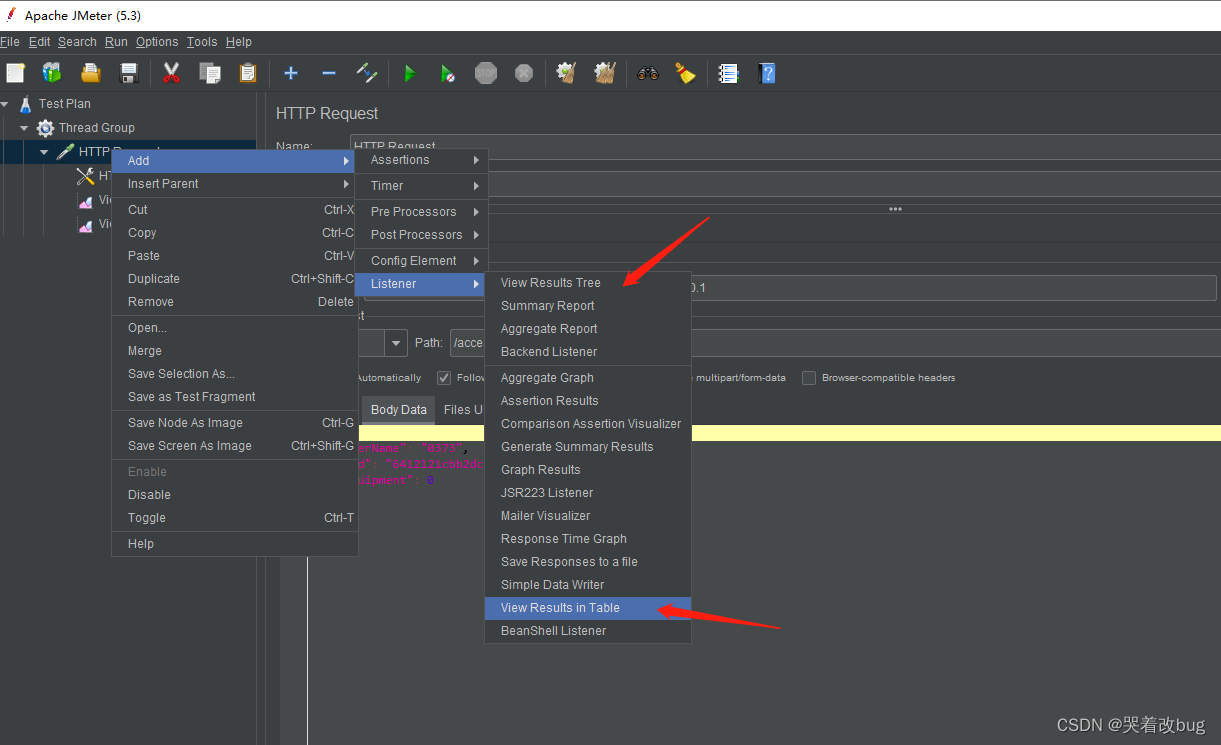Click the Copy toolbar icon

coord(210,73)
